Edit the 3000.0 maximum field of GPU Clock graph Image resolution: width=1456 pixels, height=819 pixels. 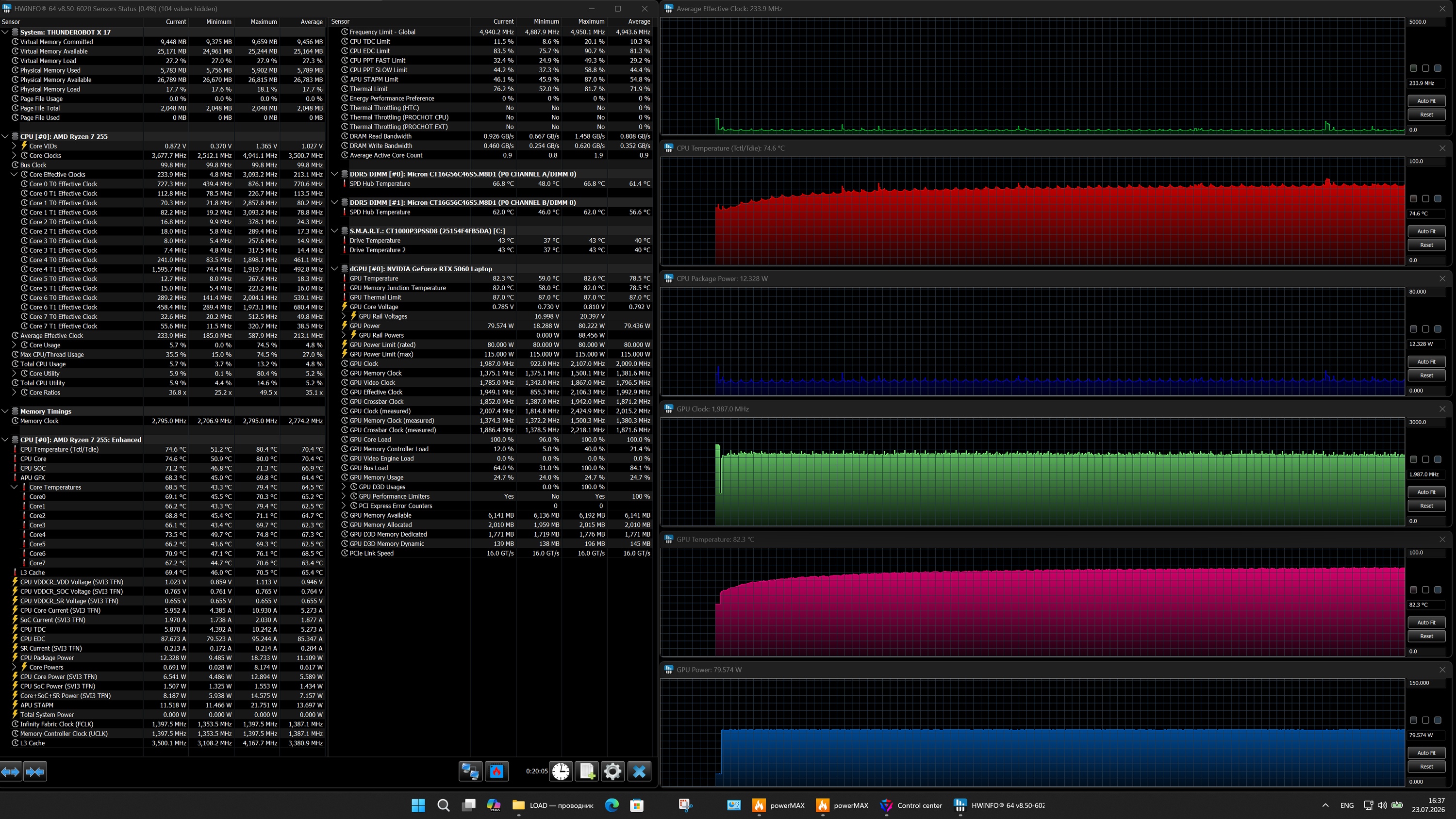(x=1426, y=422)
